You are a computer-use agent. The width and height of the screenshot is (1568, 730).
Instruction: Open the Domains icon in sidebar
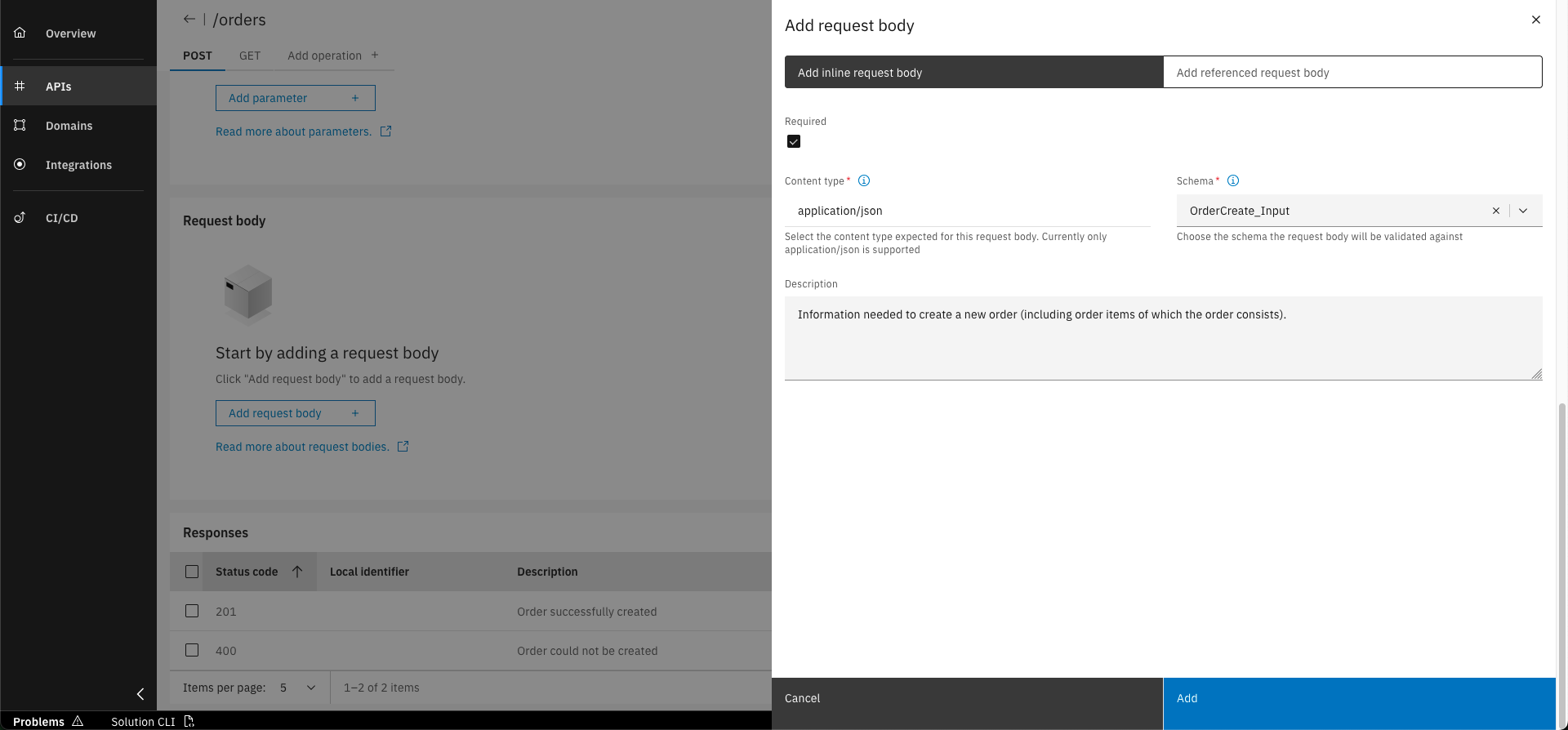(20, 125)
